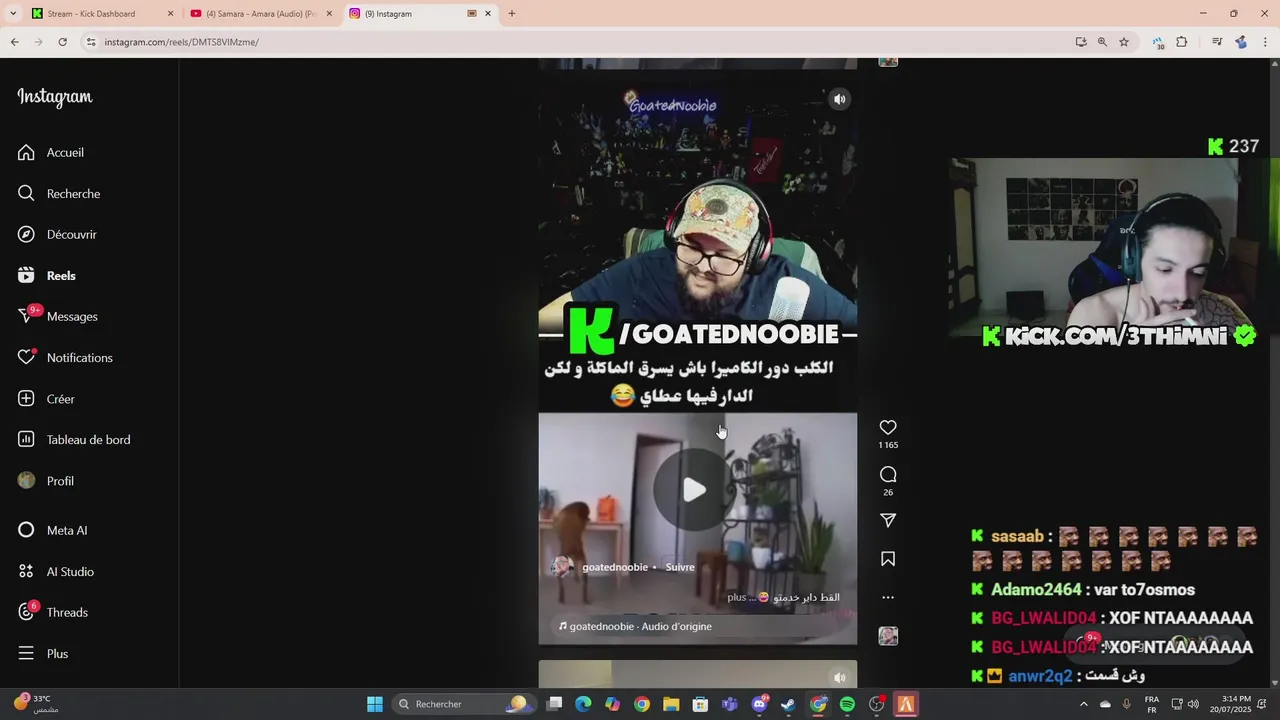Click the address bar URL
The image size is (1280, 720).
181,42
